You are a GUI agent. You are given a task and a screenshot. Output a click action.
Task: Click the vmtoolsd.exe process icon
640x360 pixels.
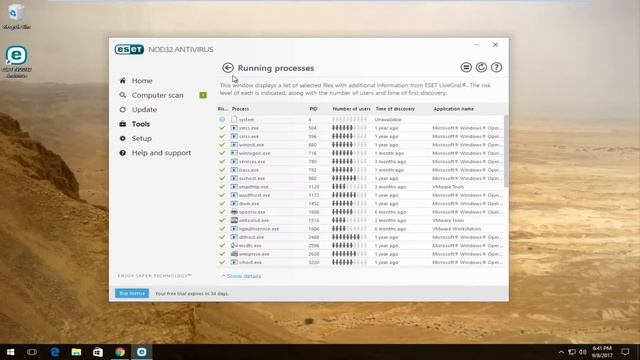(234, 220)
